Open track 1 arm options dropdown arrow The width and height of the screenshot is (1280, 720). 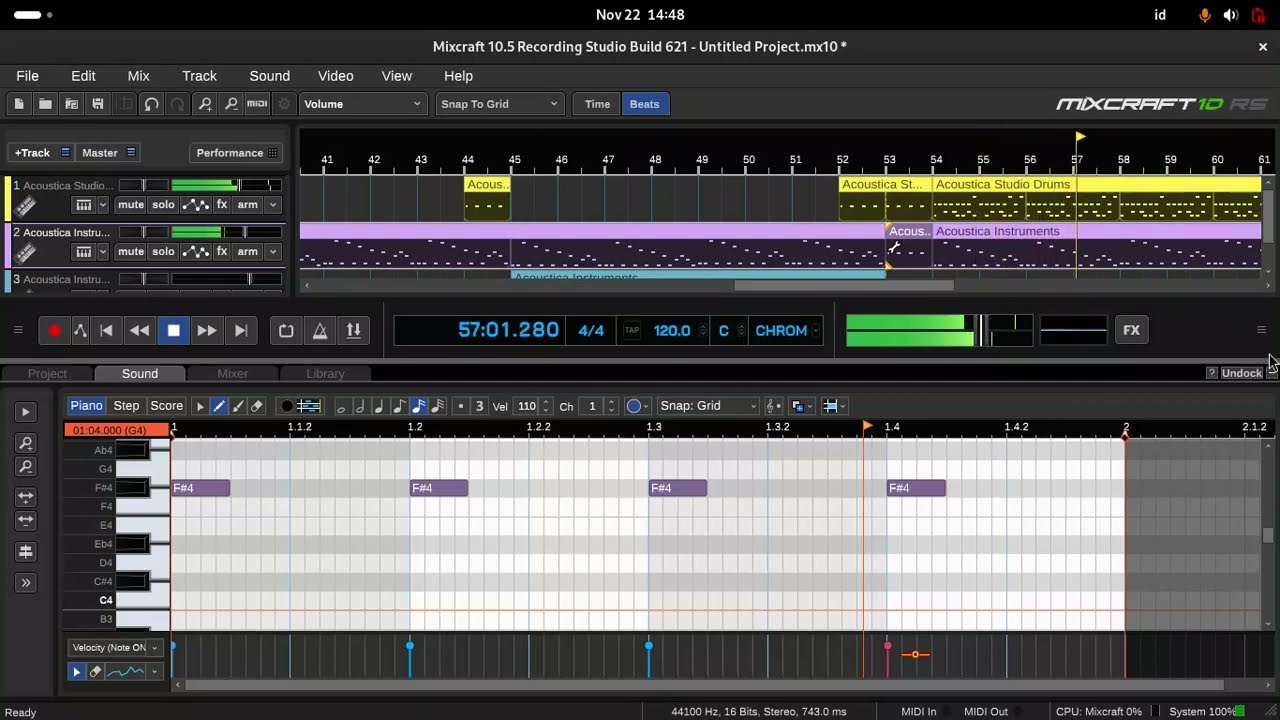click(272, 205)
